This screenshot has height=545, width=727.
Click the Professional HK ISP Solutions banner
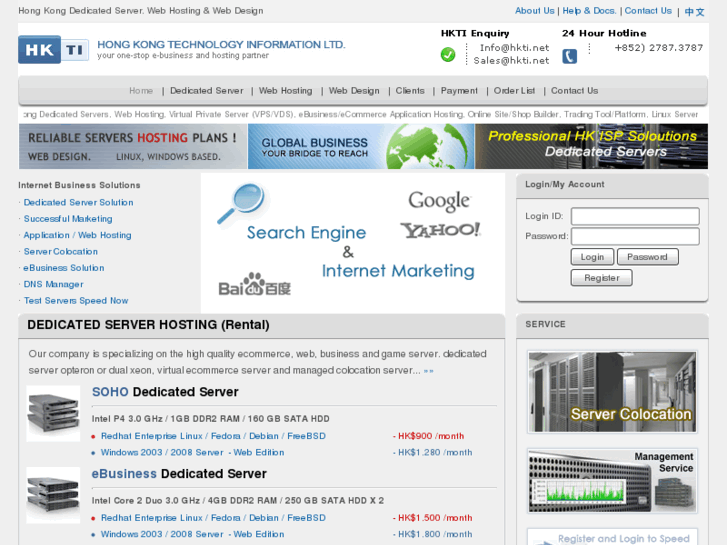coord(592,146)
